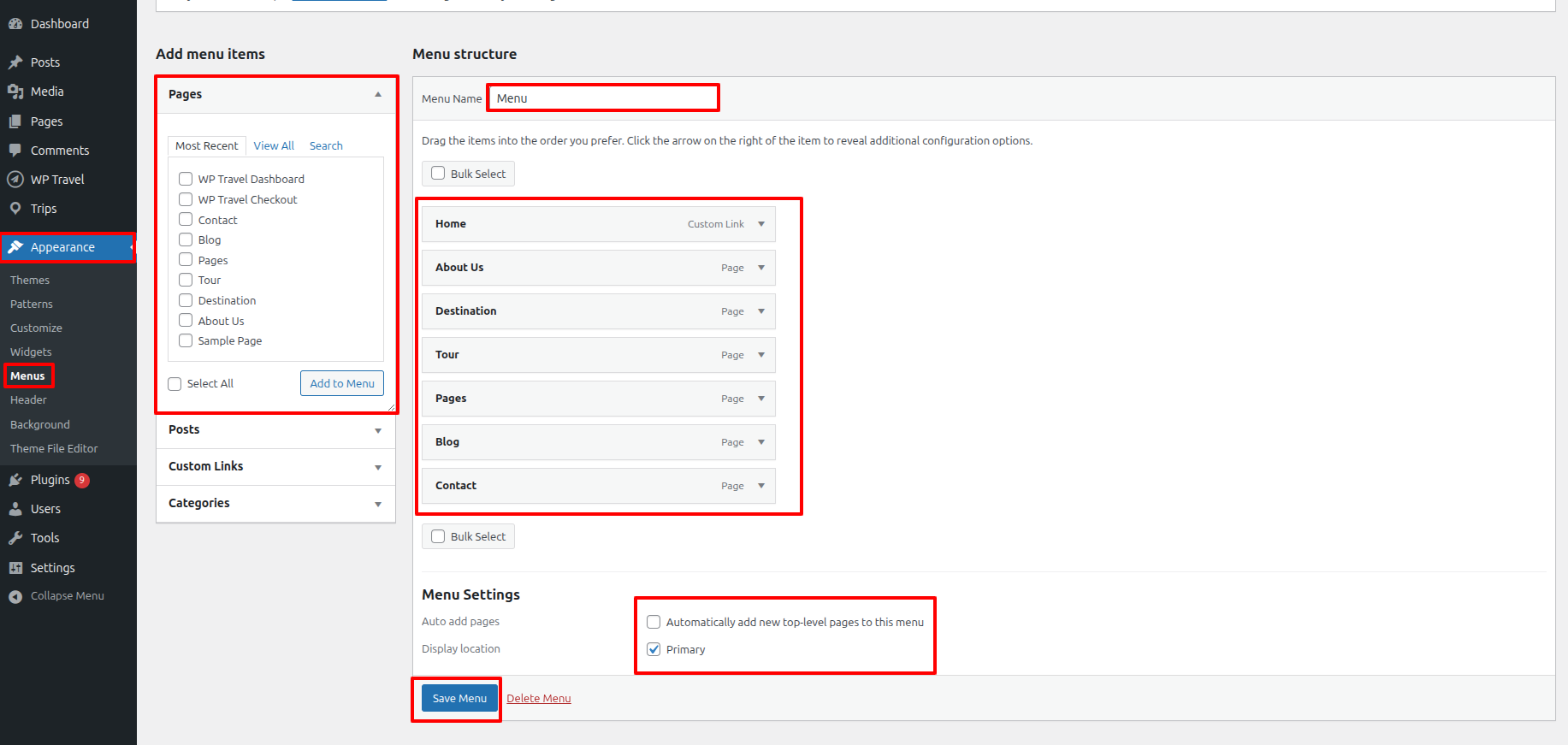Switch to the View All tab

click(x=274, y=145)
